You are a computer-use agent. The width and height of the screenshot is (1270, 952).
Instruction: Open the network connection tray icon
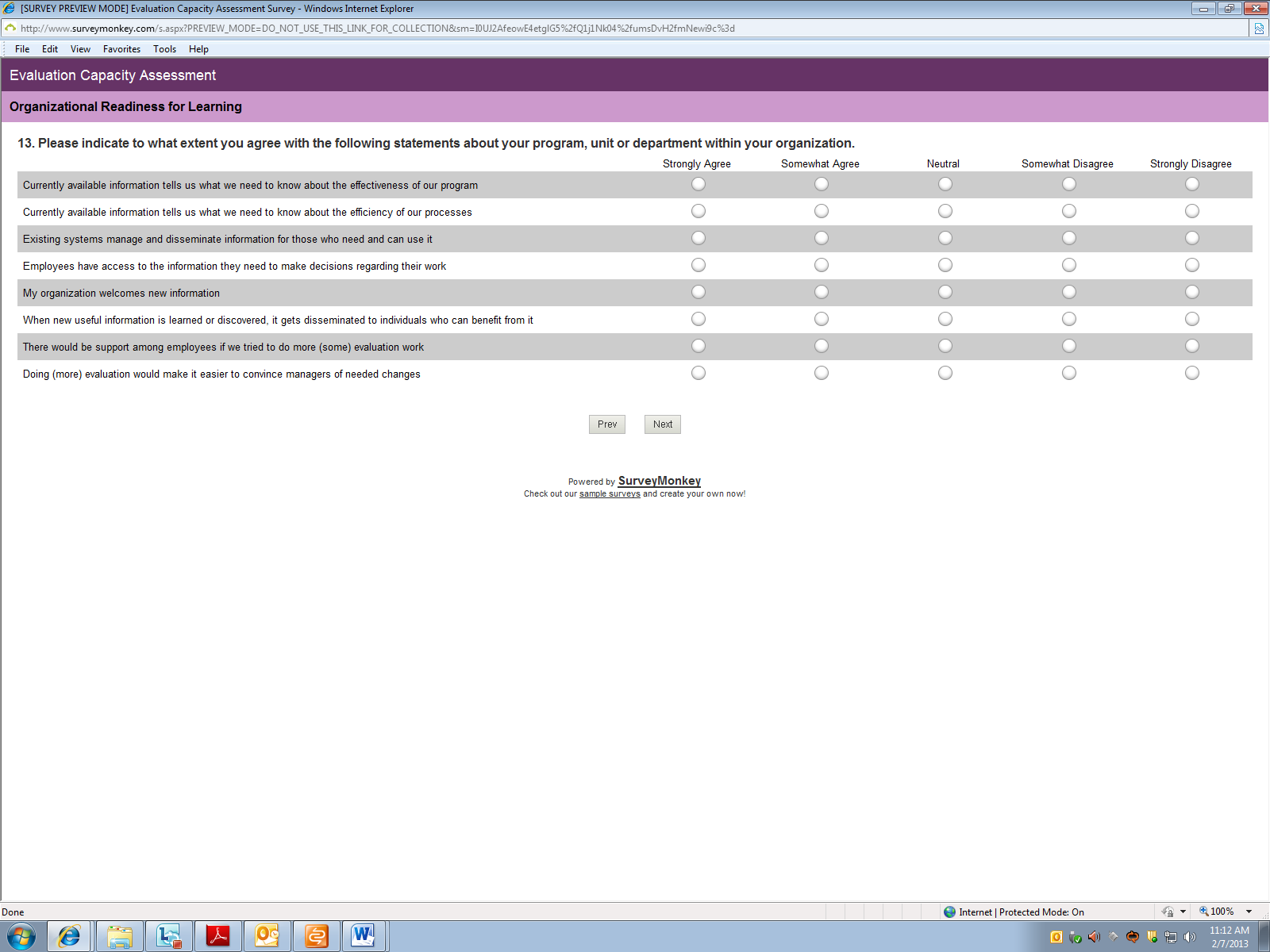tap(1171, 937)
